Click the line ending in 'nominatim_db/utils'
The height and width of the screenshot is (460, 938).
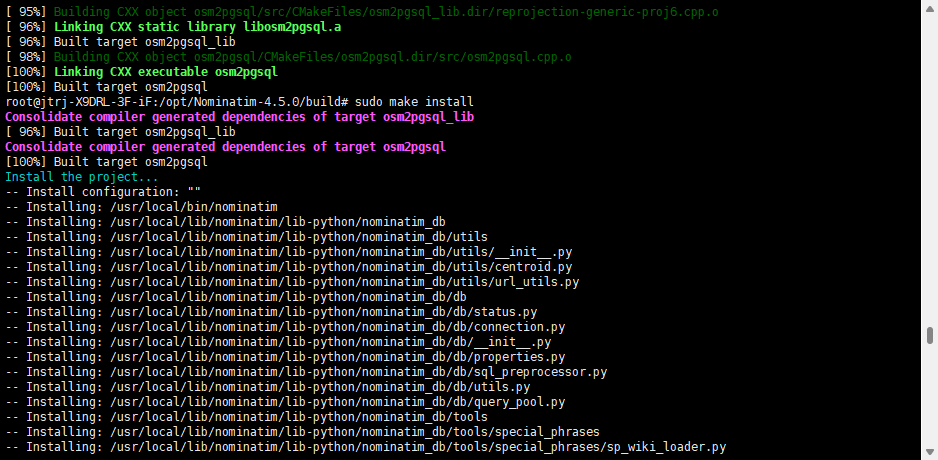tap(247, 237)
